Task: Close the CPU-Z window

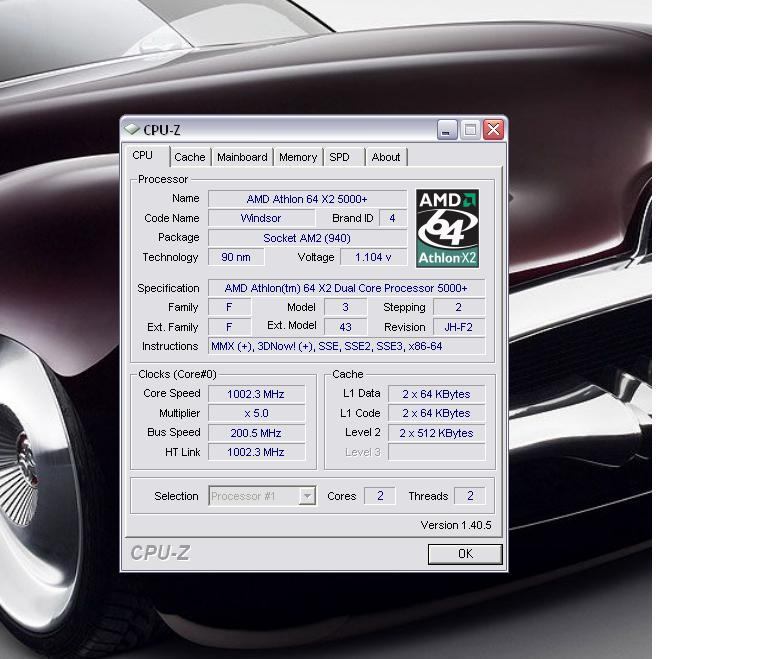Action: click(493, 130)
